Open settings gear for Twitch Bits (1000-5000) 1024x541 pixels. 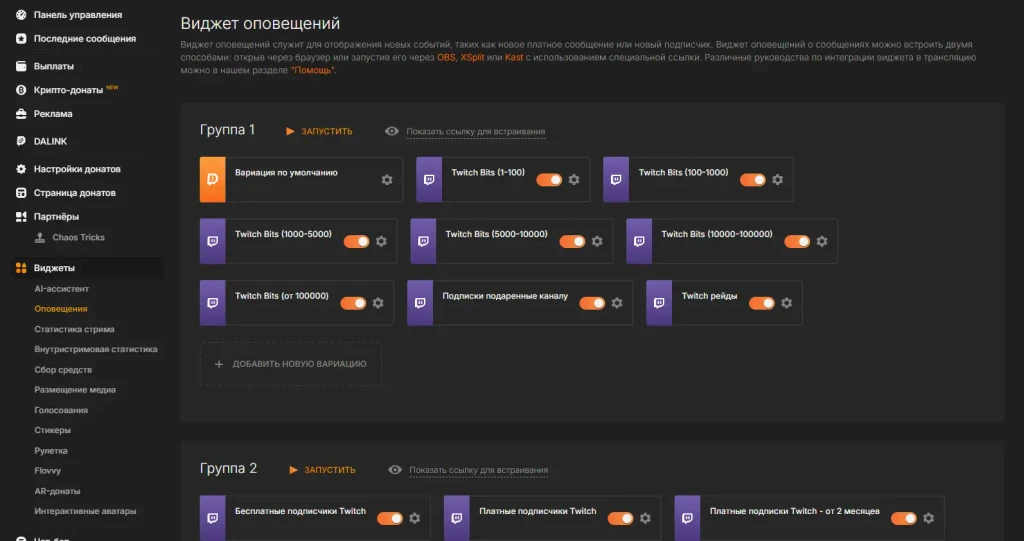[381, 241]
